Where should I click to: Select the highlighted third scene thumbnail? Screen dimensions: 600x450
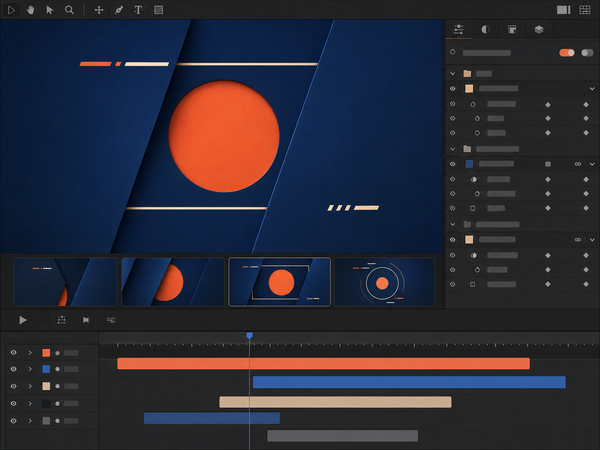click(x=279, y=282)
